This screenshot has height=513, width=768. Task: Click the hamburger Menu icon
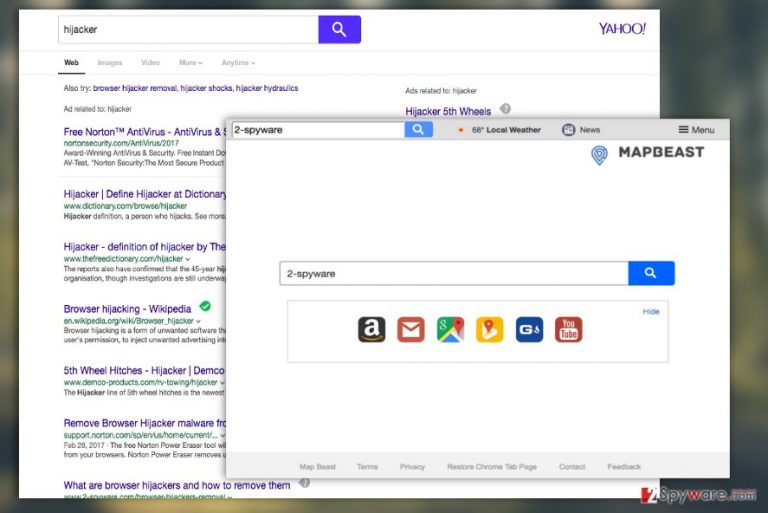[683, 130]
